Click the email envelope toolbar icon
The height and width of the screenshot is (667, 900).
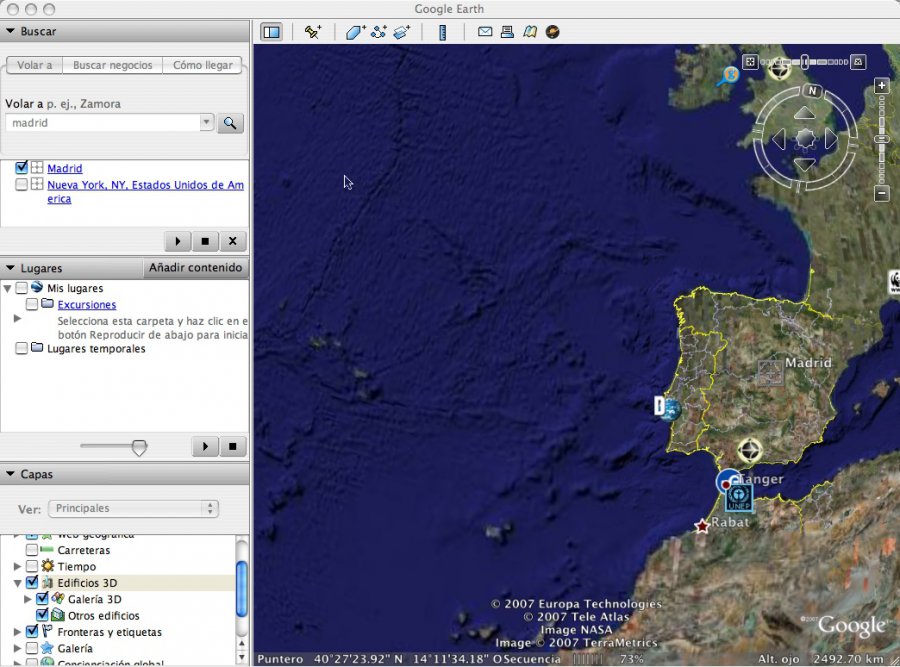(485, 32)
